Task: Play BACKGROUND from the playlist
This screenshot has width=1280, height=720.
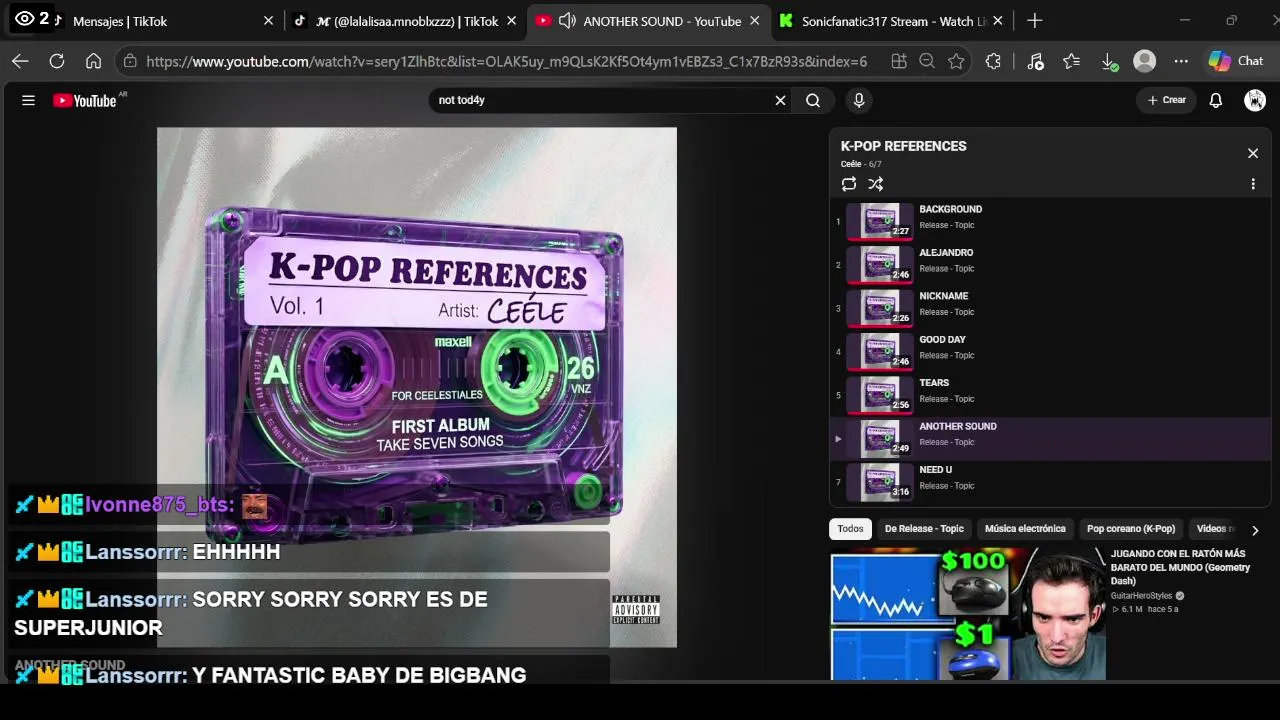Action: (1050, 222)
